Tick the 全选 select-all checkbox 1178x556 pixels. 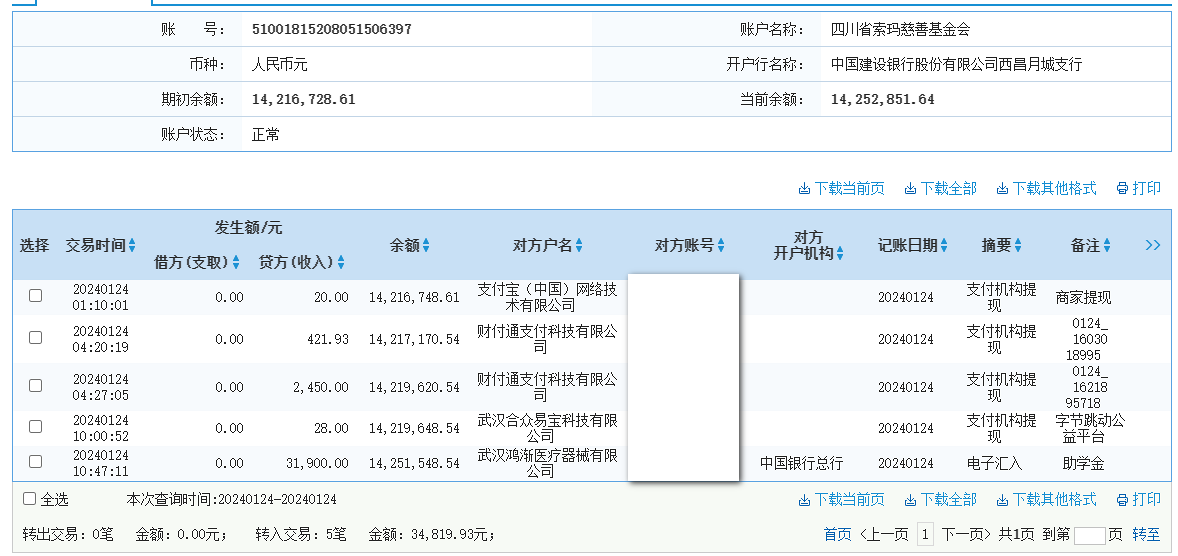[29, 499]
